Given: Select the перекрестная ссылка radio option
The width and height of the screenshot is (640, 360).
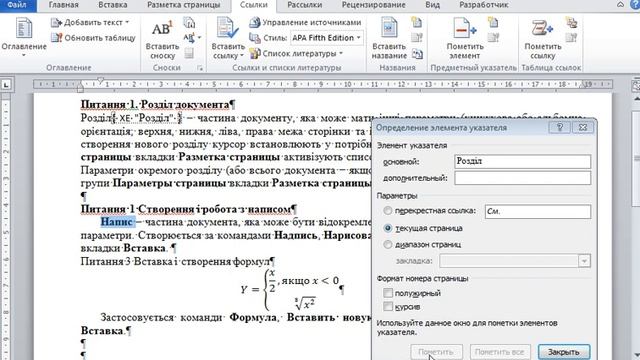Looking at the screenshot, I should [387, 211].
